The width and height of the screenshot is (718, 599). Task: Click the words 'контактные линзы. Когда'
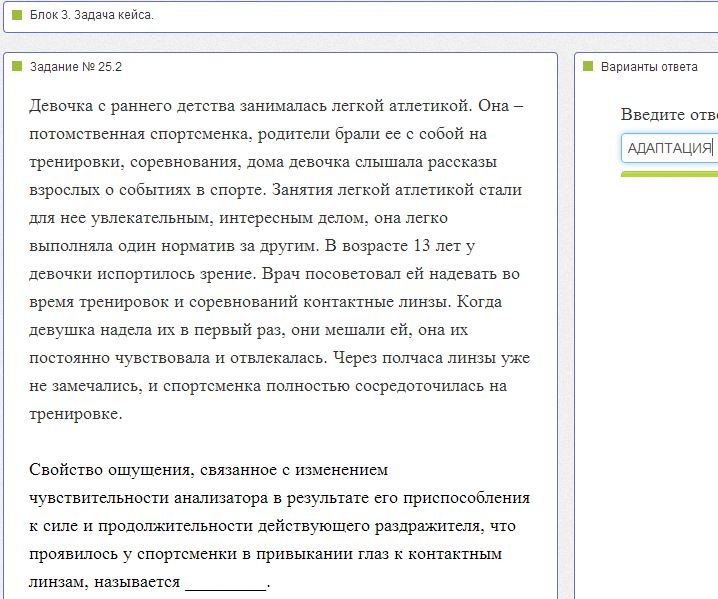403,302
